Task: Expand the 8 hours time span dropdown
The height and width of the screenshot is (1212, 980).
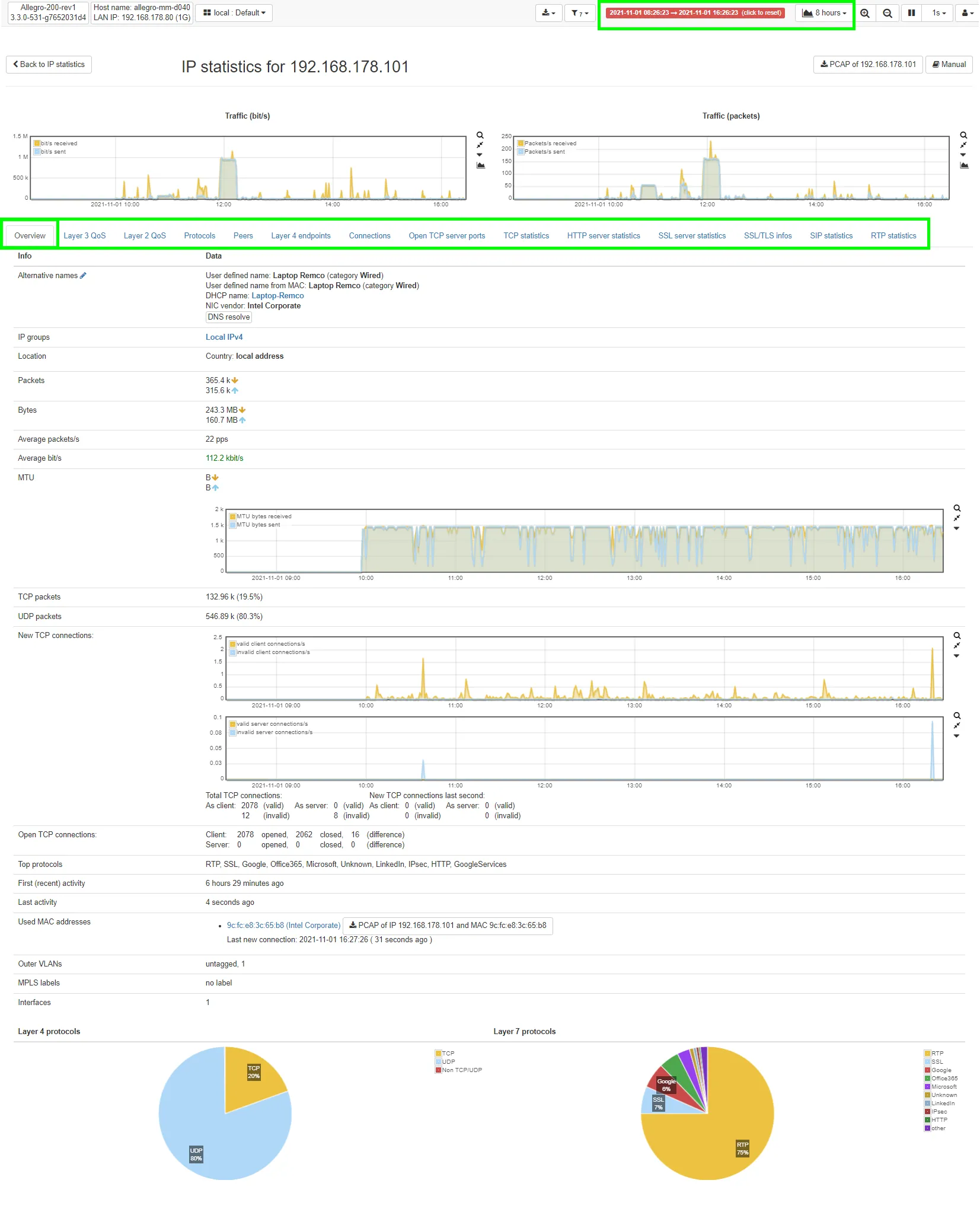Action: [824, 13]
